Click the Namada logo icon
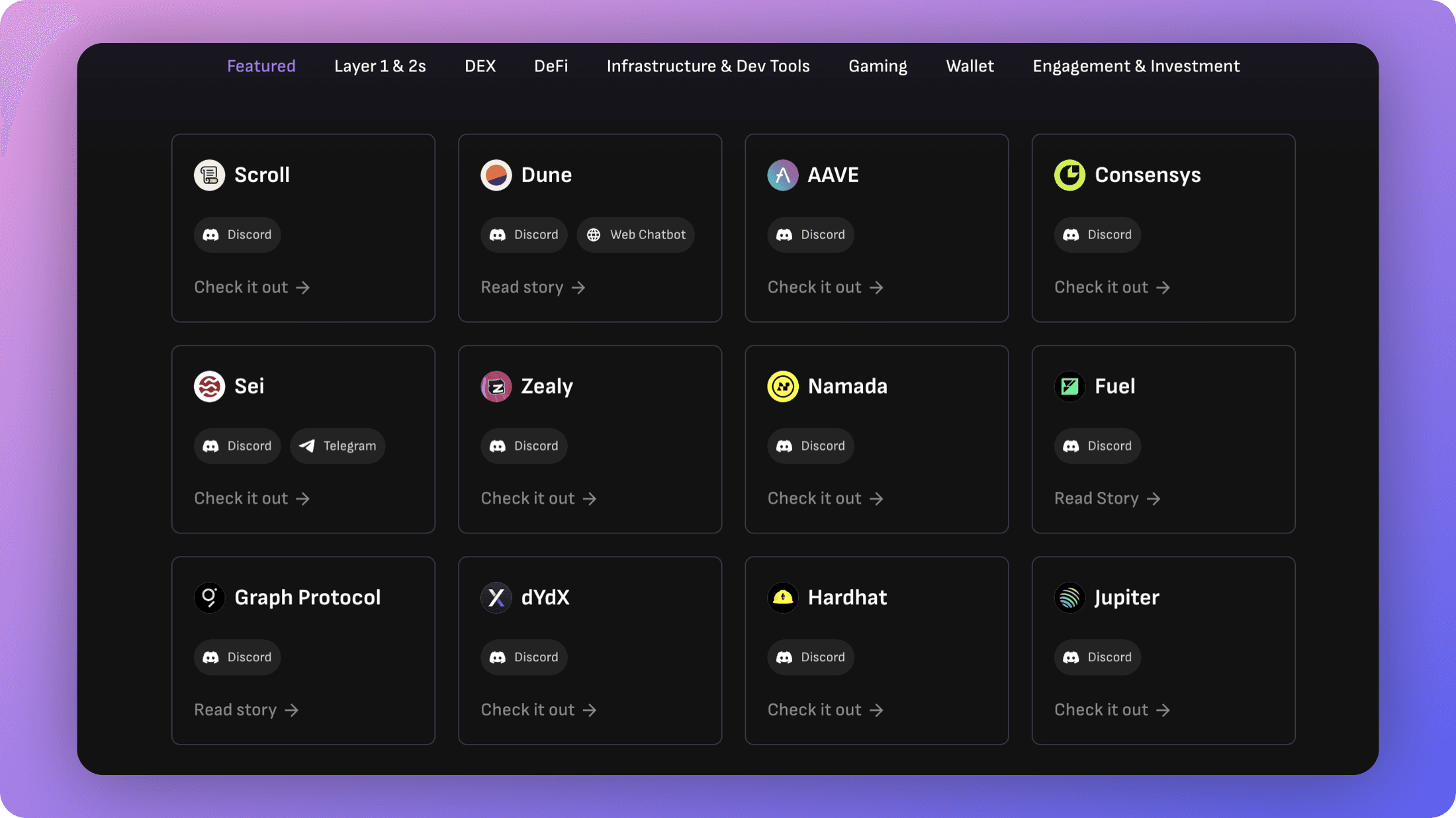1456x818 pixels. click(782, 386)
